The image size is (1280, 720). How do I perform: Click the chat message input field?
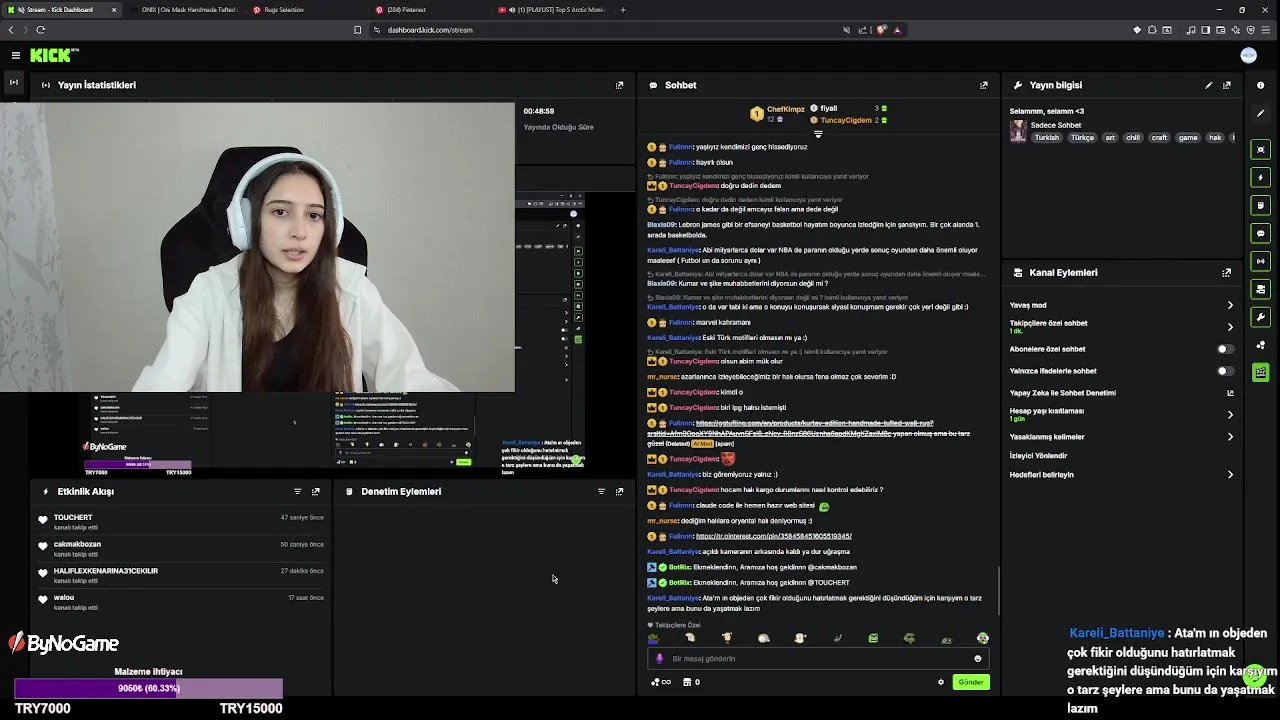click(x=818, y=658)
